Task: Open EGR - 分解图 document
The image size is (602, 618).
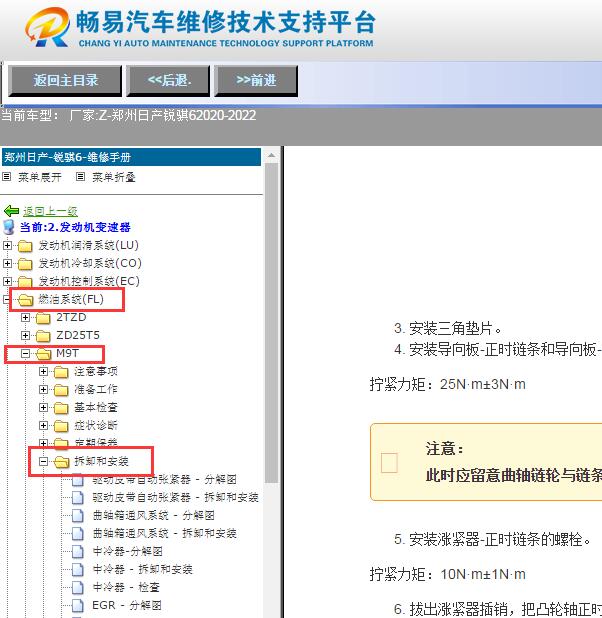Action: (x=127, y=605)
